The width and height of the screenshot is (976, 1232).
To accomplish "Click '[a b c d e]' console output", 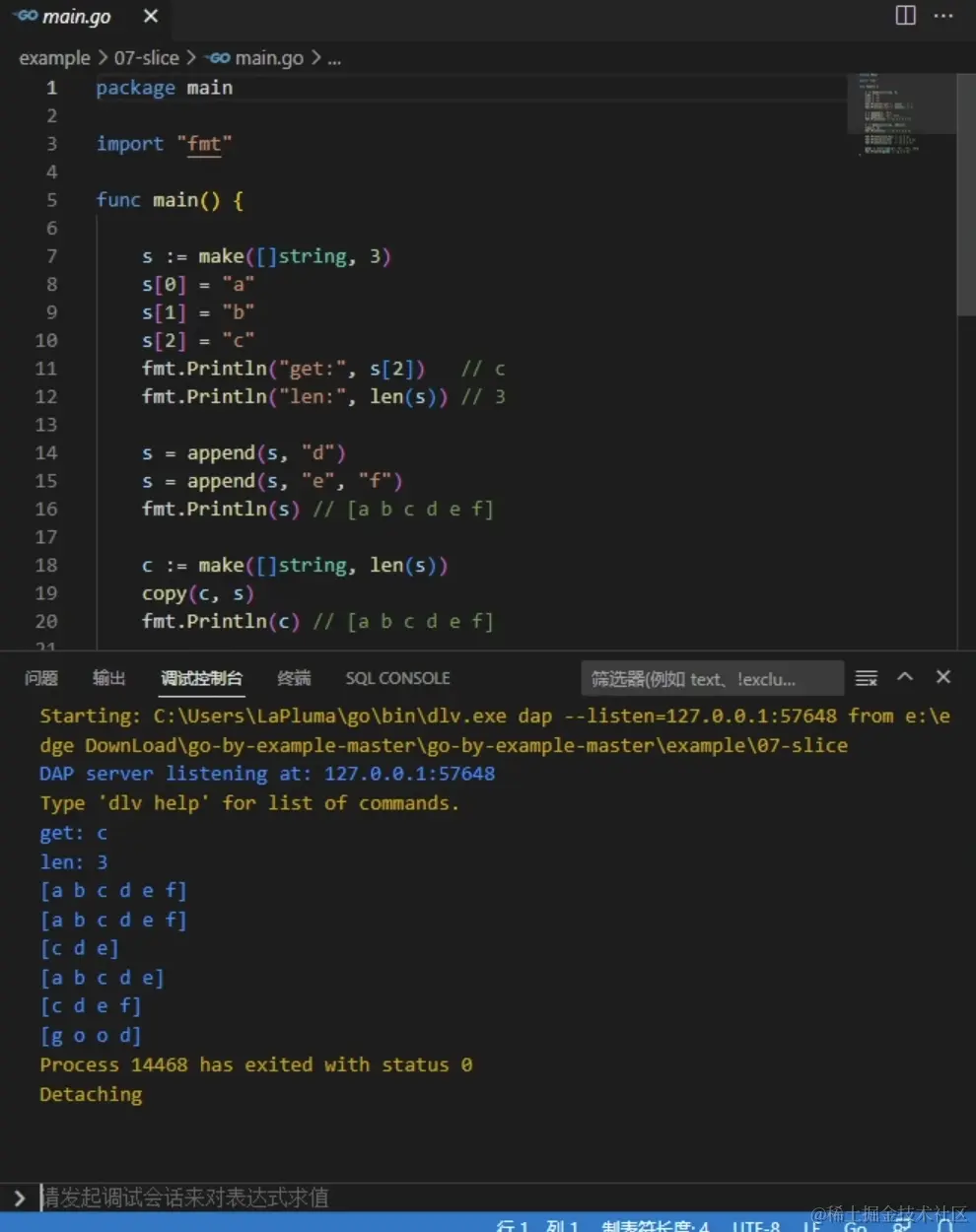I will [102, 978].
